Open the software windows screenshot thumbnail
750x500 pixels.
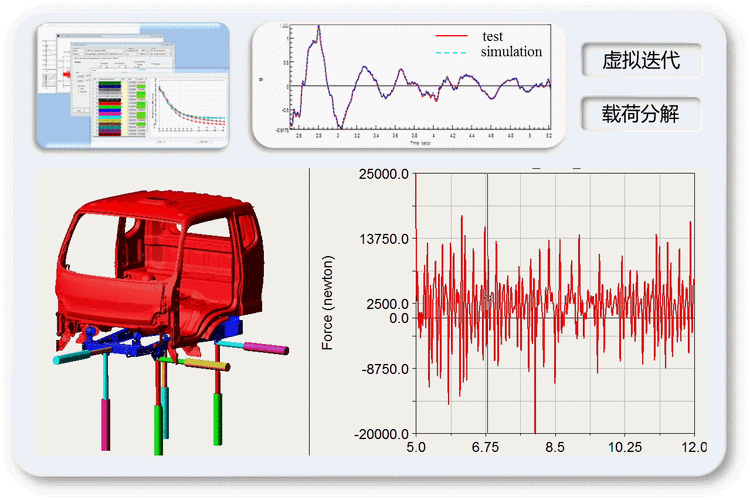(x=133, y=86)
